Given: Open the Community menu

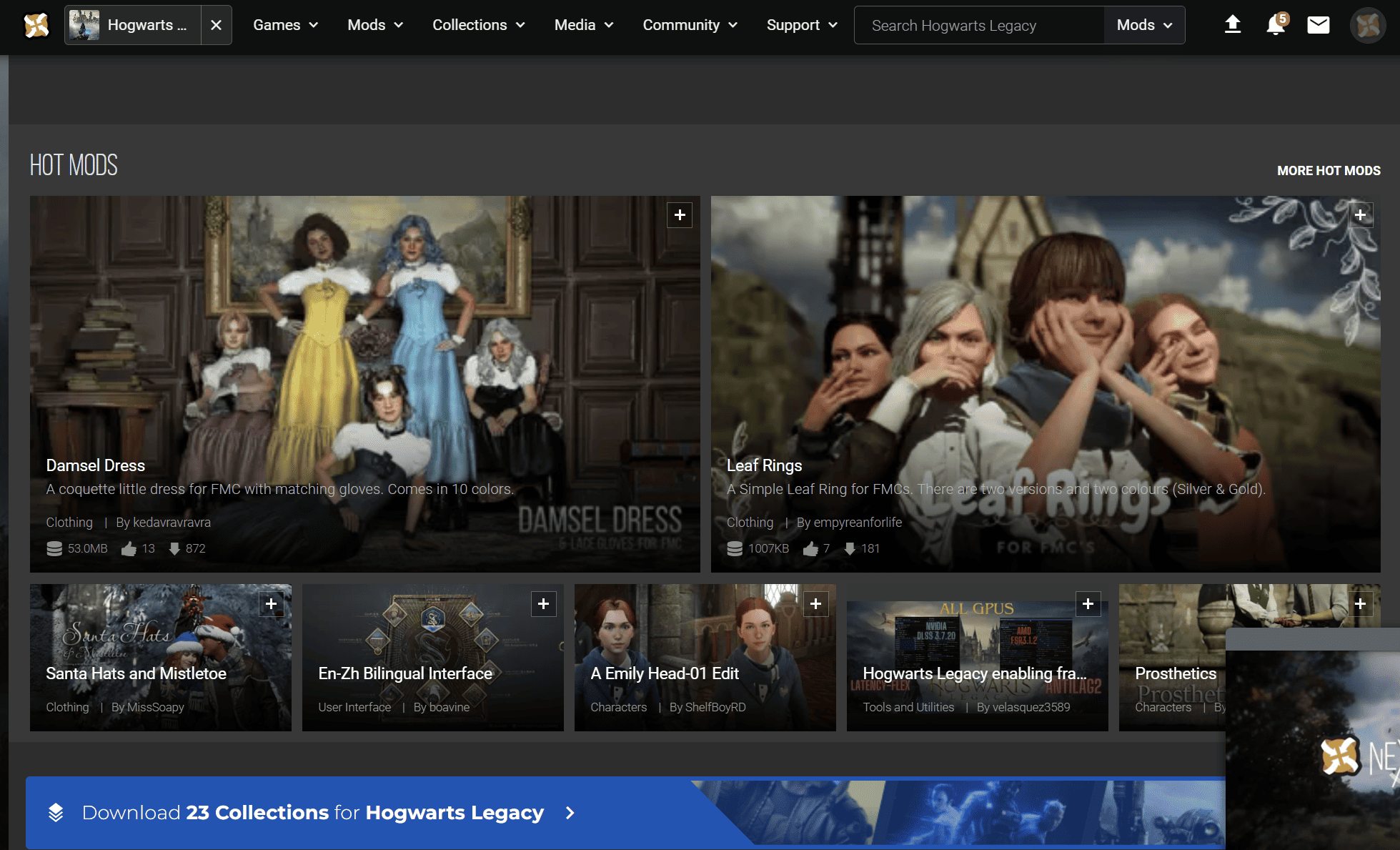Looking at the screenshot, I should point(690,25).
